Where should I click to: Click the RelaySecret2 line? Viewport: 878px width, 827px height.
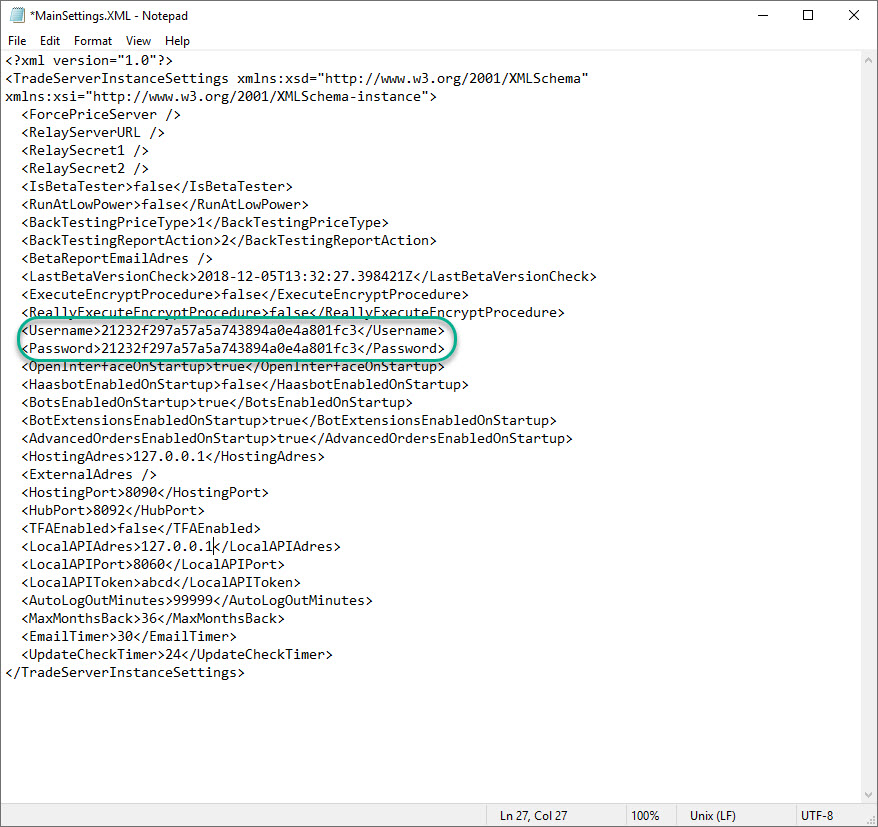85,168
